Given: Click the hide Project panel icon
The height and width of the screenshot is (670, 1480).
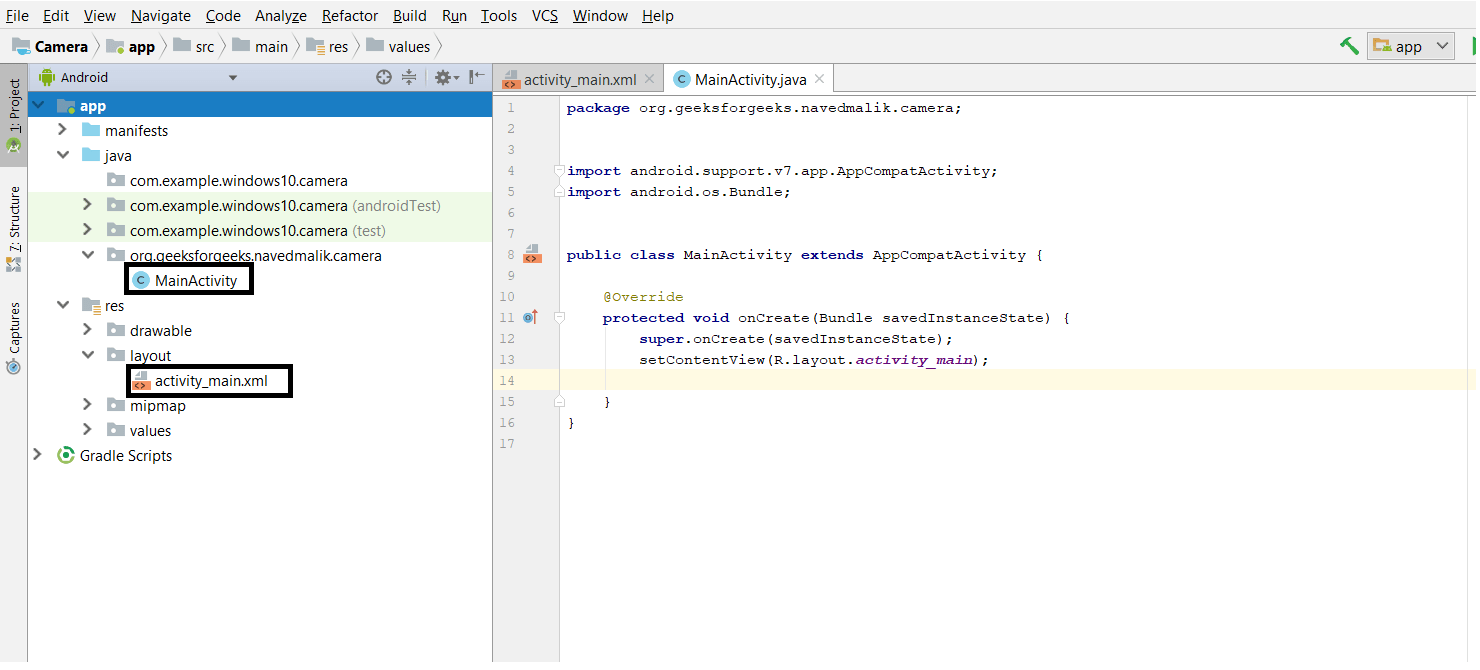Looking at the screenshot, I should (x=477, y=77).
